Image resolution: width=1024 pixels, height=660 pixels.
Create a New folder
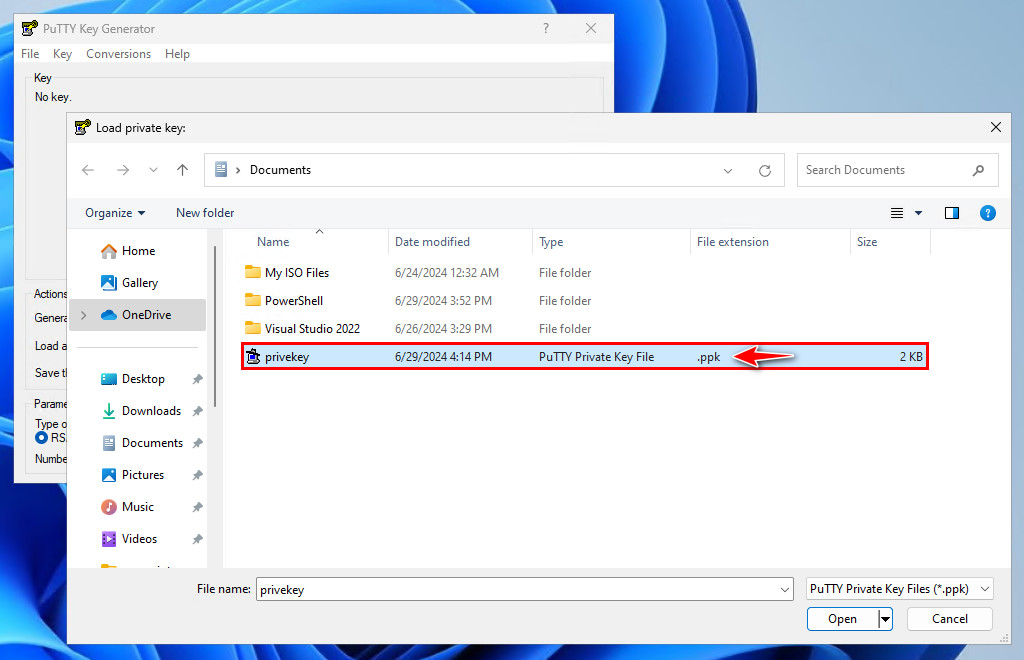tap(205, 213)
